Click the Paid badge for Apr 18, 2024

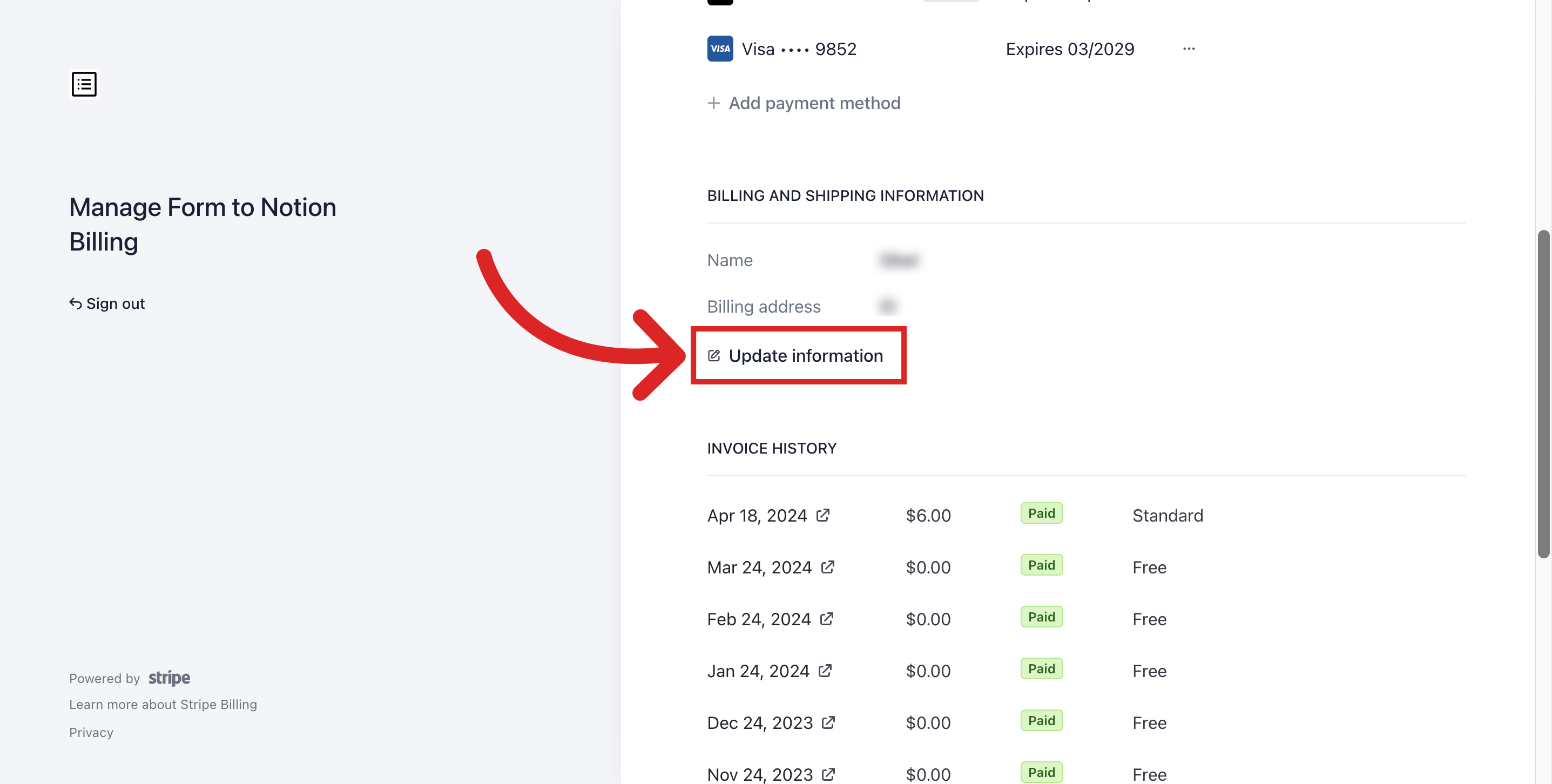(x=1042, y=513)
